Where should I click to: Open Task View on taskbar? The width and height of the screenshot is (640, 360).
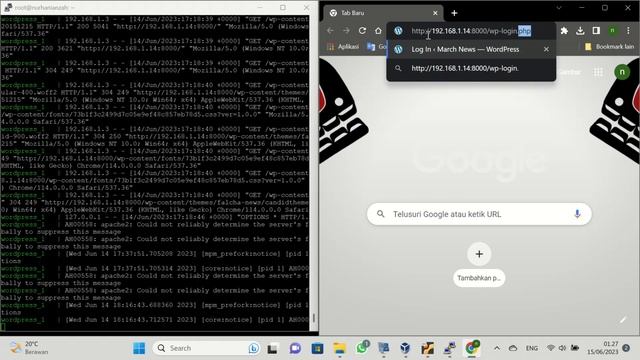tap(272, 348)
